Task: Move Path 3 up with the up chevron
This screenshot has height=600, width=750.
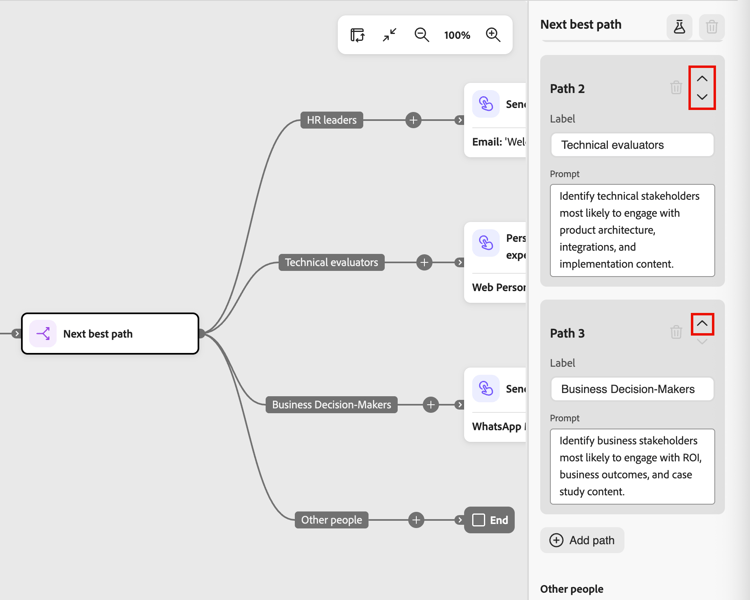Action: pyautogui.click(x=702, y=323)
